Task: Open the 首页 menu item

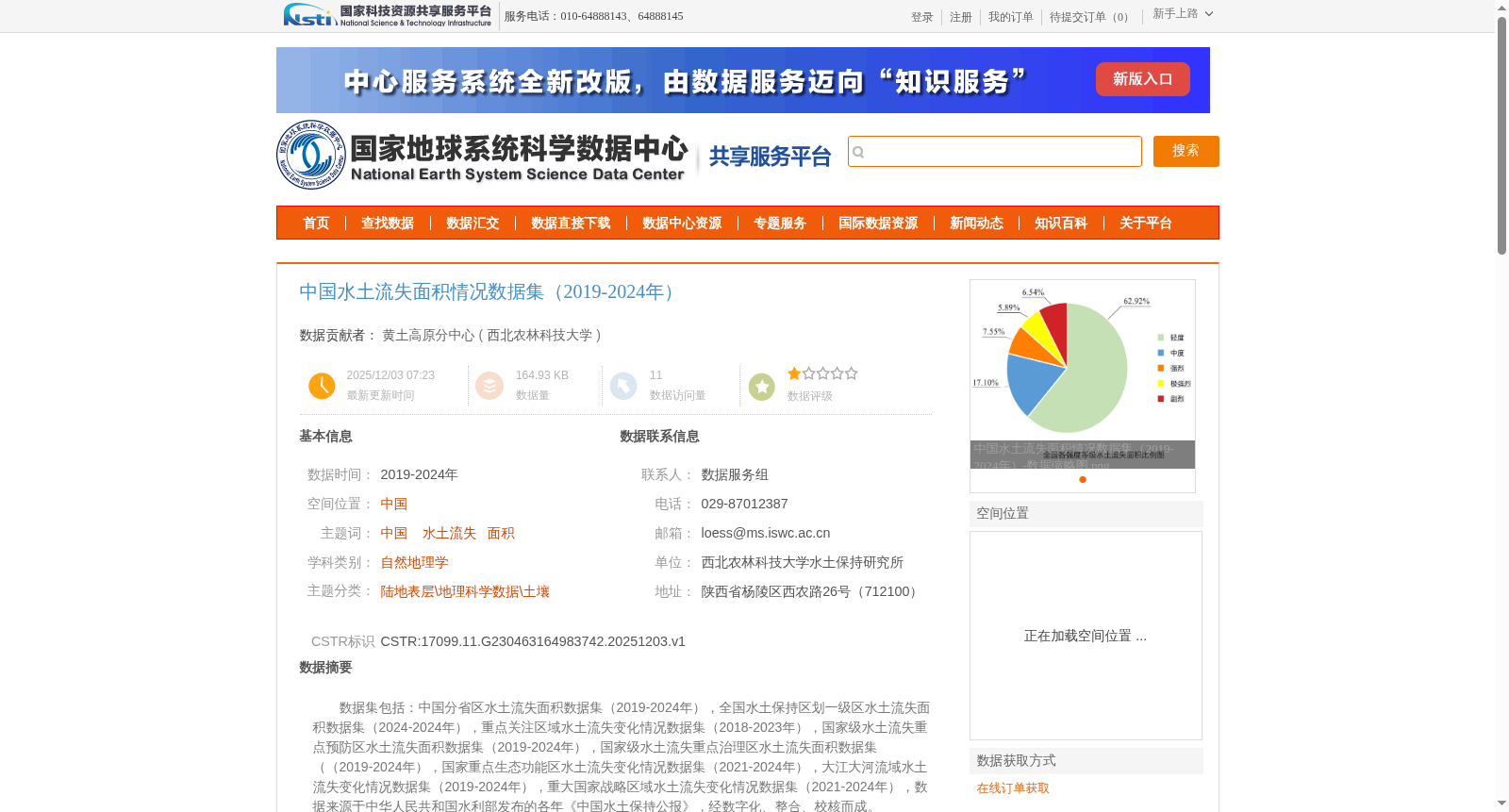Action: [x=316, y=224]
